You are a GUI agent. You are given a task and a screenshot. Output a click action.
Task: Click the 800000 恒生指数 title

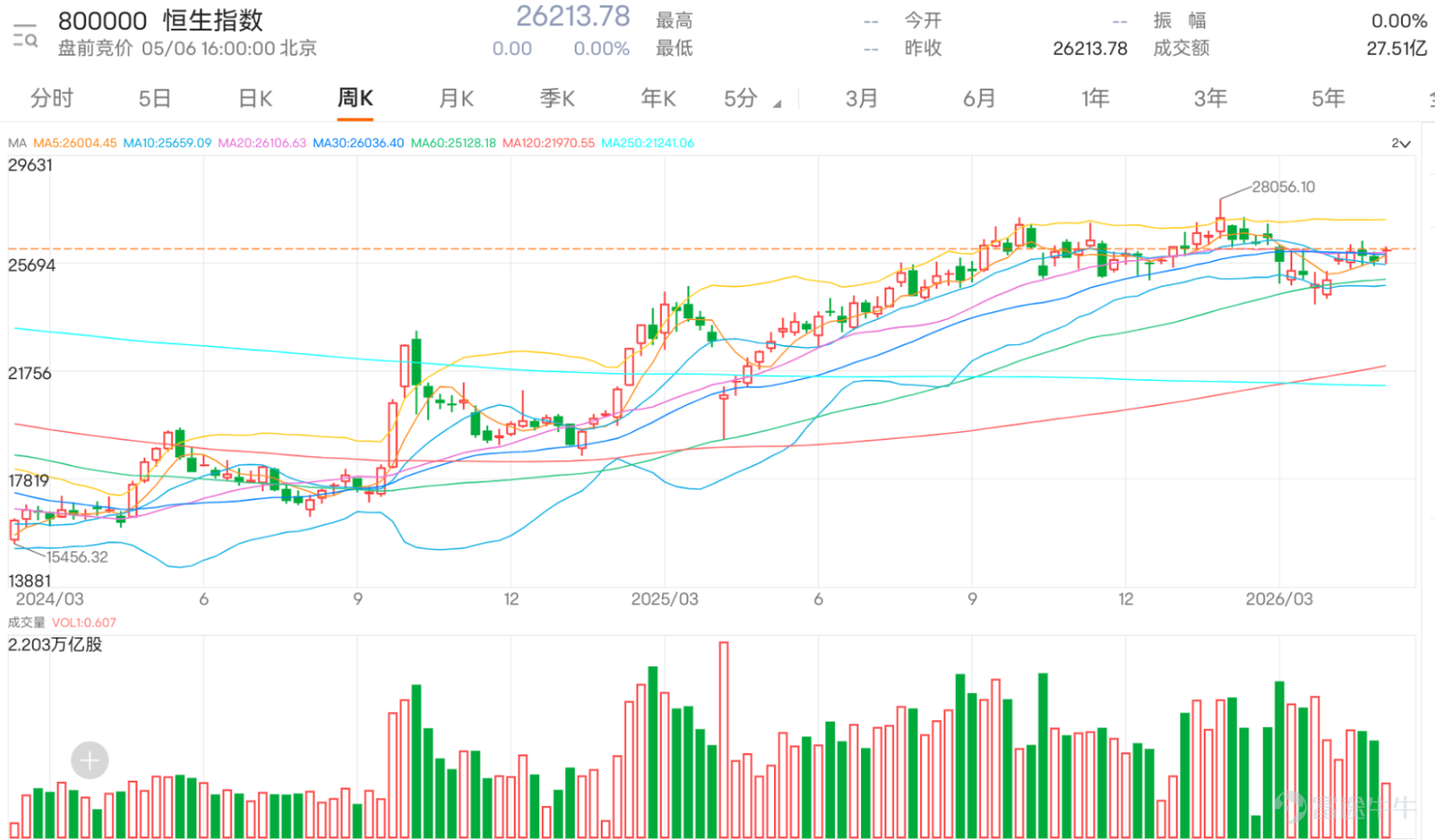161,21
